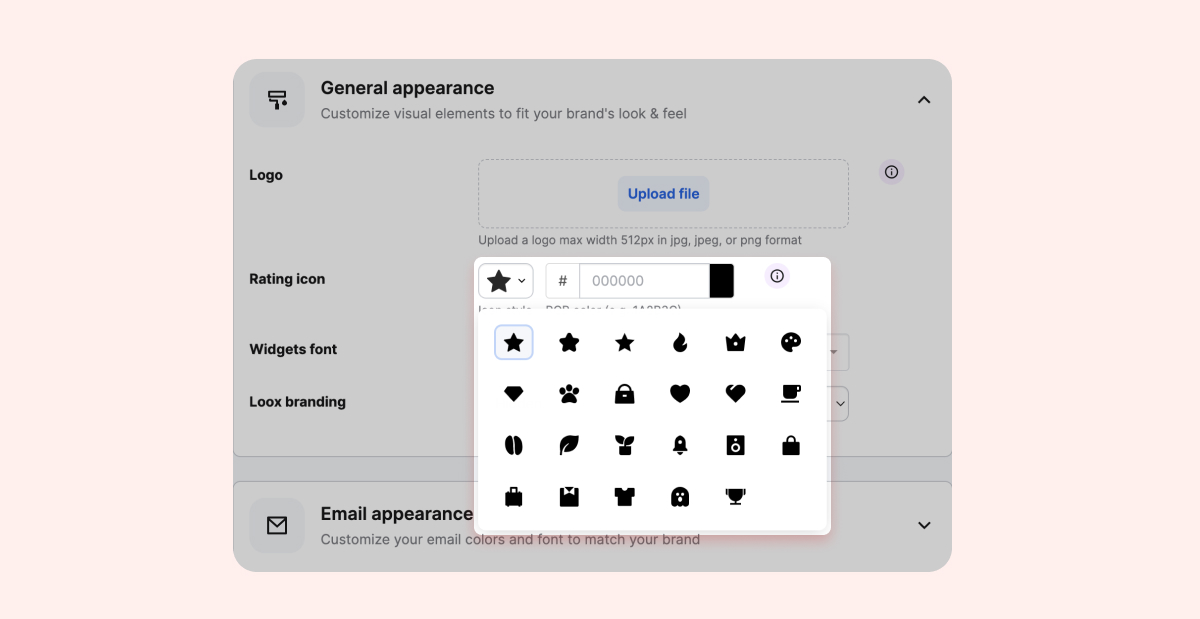The height and width of the screenshot is (619, 1200).
Task: Pick the t-shirt rating icon
Action: [625, 496]
